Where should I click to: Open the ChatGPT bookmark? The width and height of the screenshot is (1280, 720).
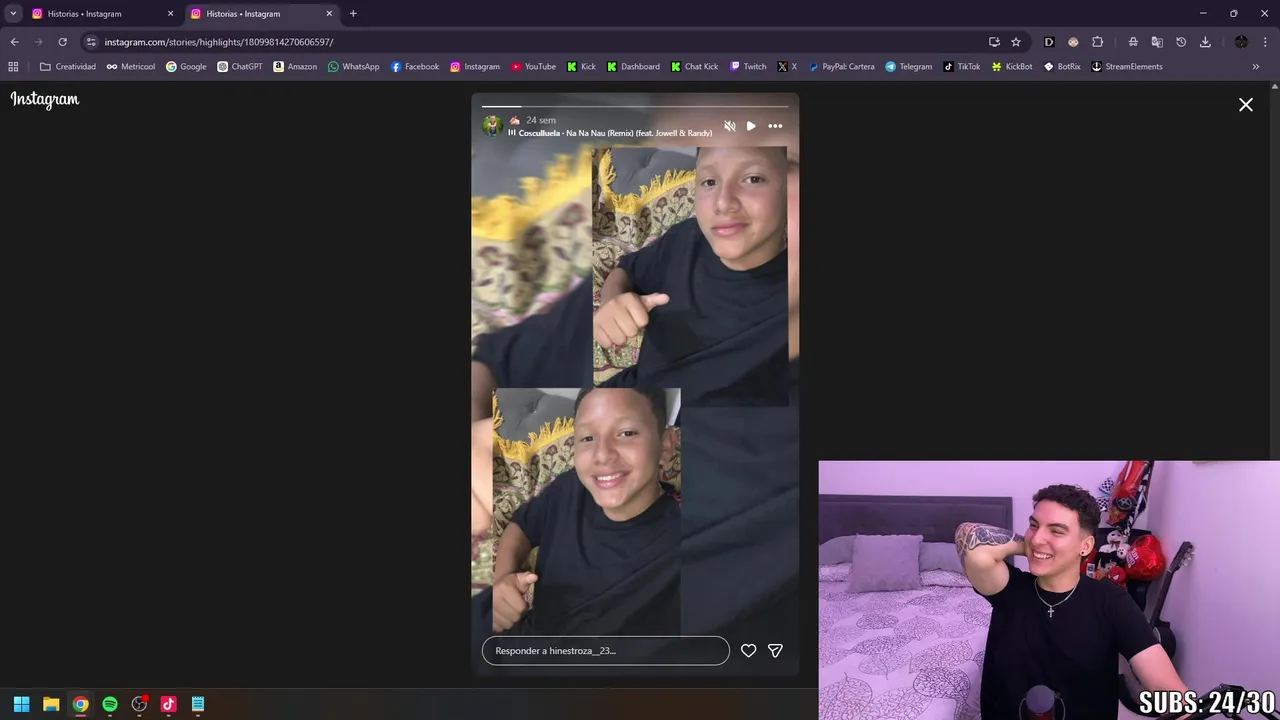tap(240, 67)
